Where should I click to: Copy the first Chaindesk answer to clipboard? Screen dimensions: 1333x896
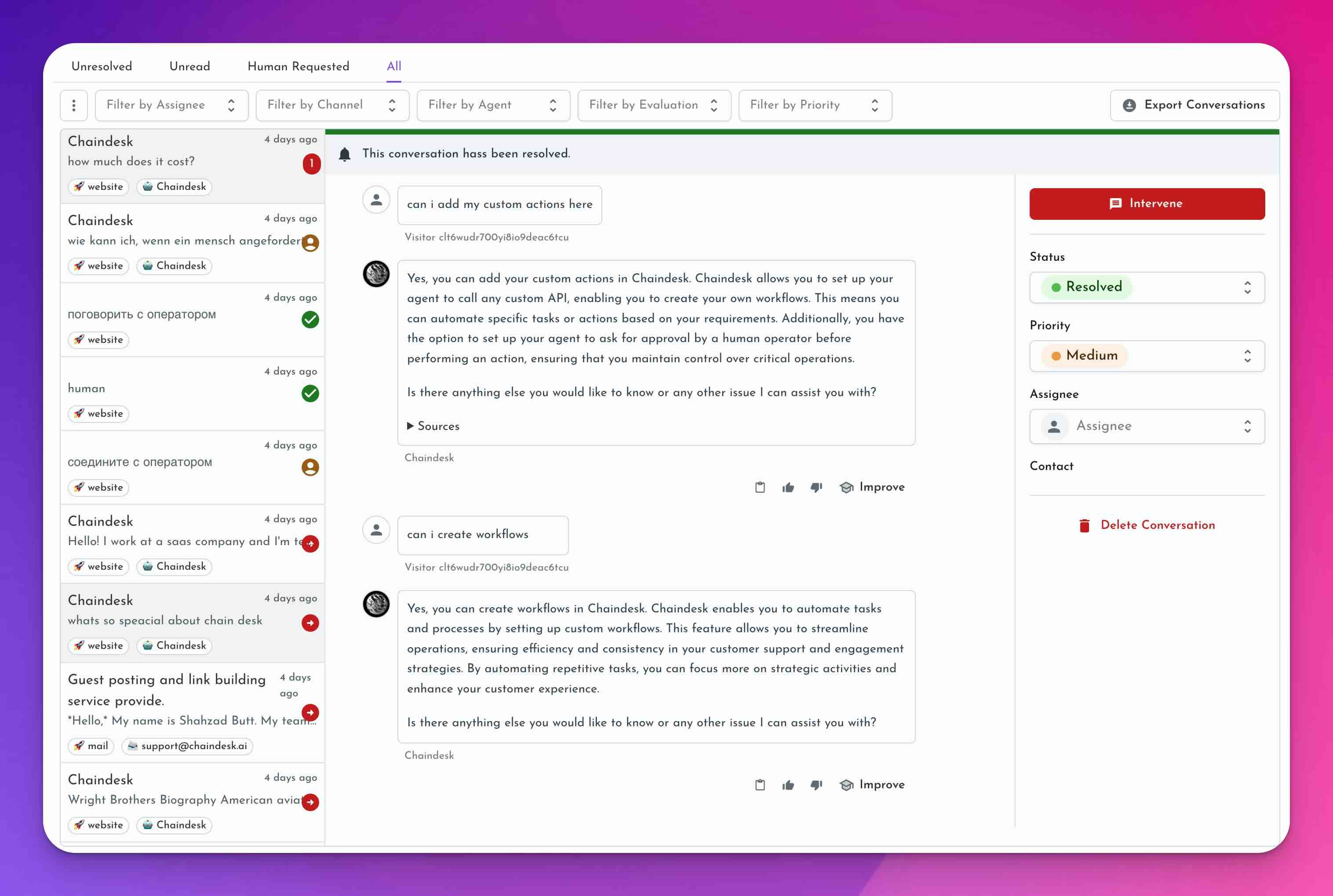760,488
